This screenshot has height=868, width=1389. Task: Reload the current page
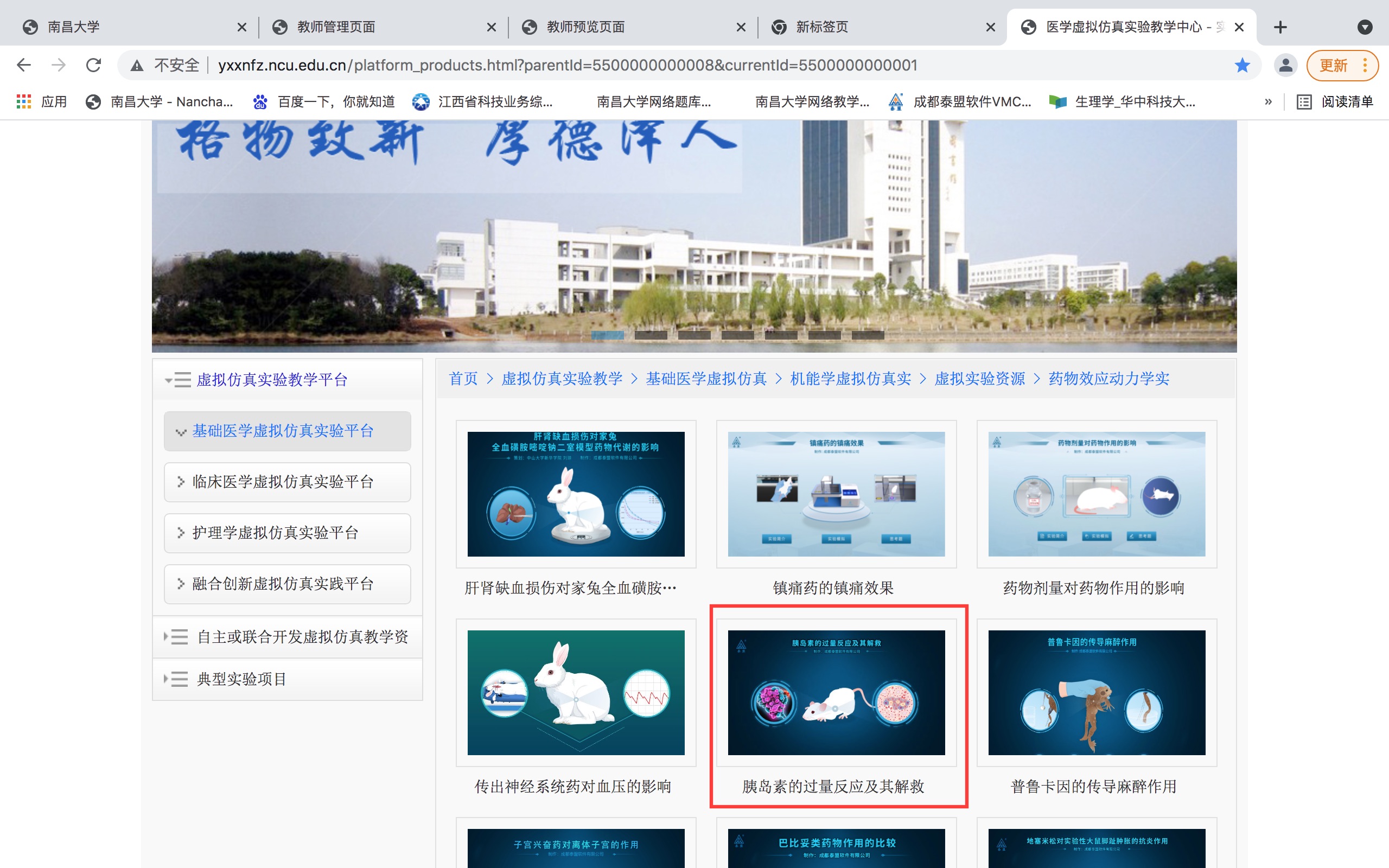click(93, 65)
